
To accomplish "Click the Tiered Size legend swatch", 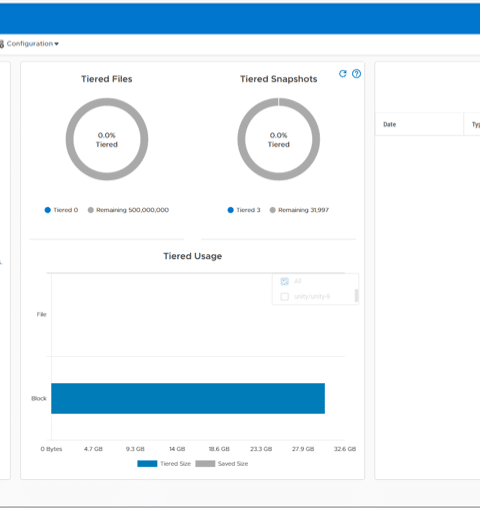I will (147, 464).
